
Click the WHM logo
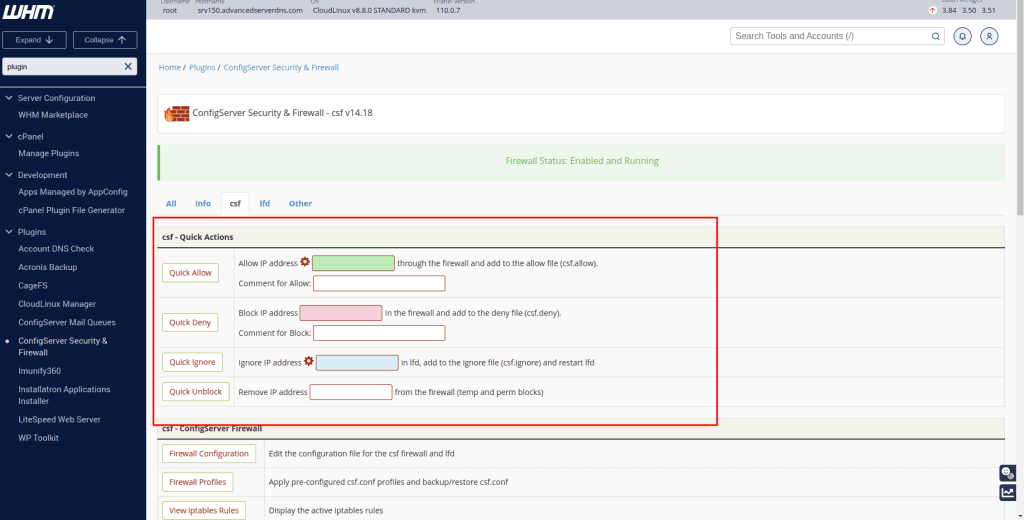[29, 12]
